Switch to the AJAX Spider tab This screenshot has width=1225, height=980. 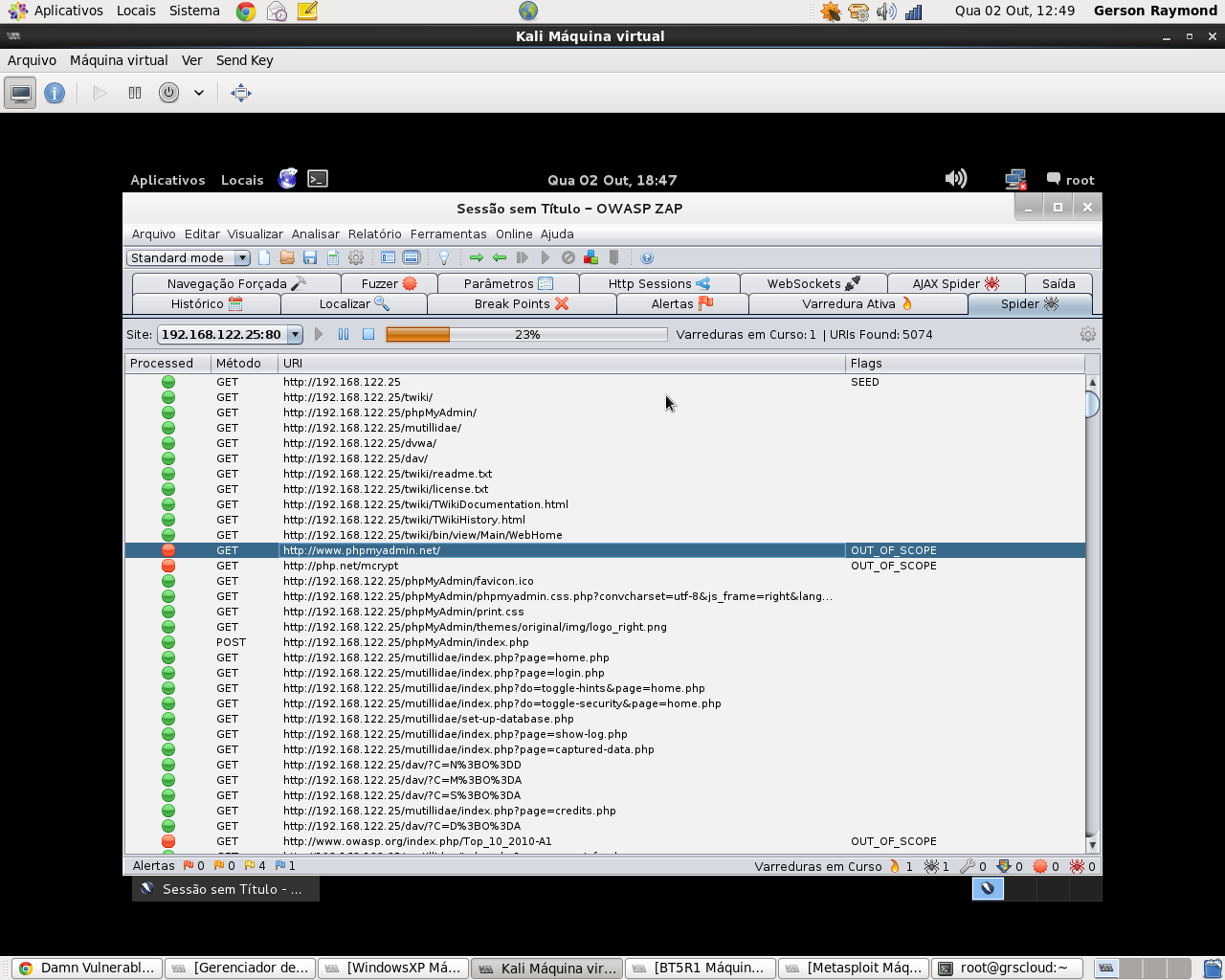(x=956, y=283)
